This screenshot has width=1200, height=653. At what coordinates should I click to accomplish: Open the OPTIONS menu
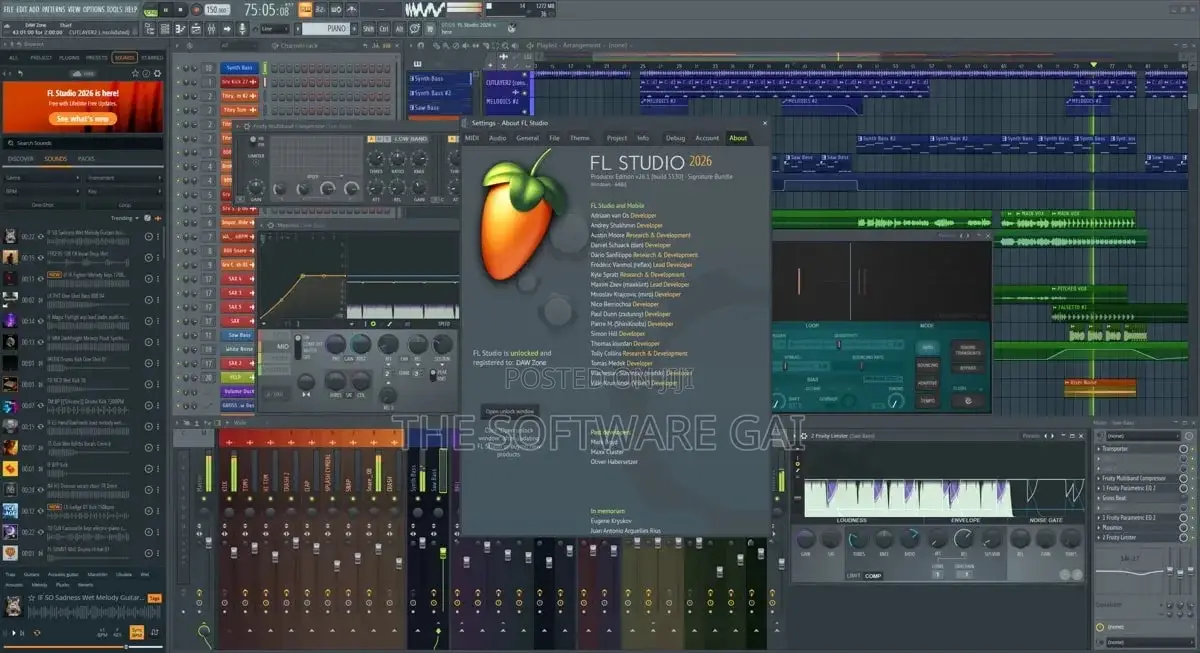click(x=93, y=9)
